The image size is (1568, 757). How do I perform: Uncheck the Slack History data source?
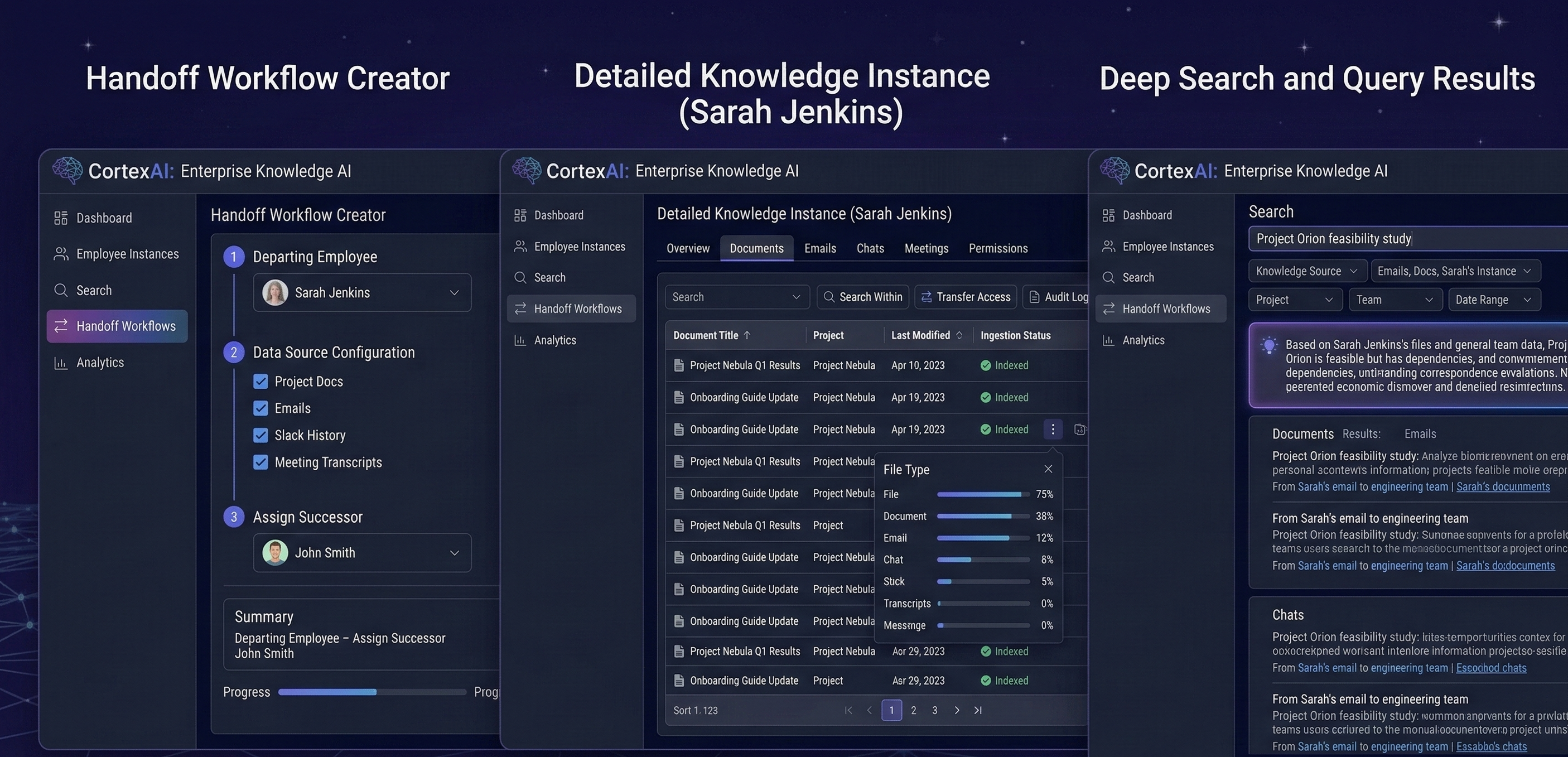tap(260, 435)
